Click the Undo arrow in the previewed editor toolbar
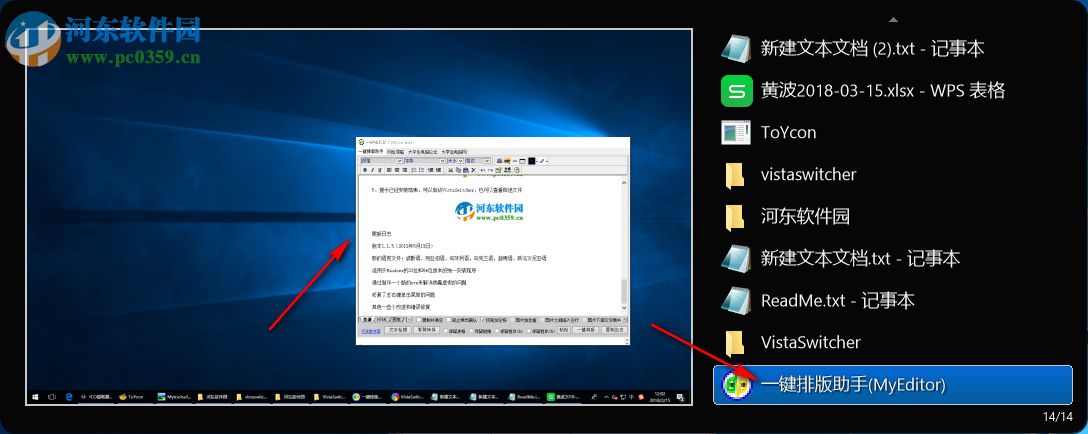1088x434 pixels. point(483,170)
